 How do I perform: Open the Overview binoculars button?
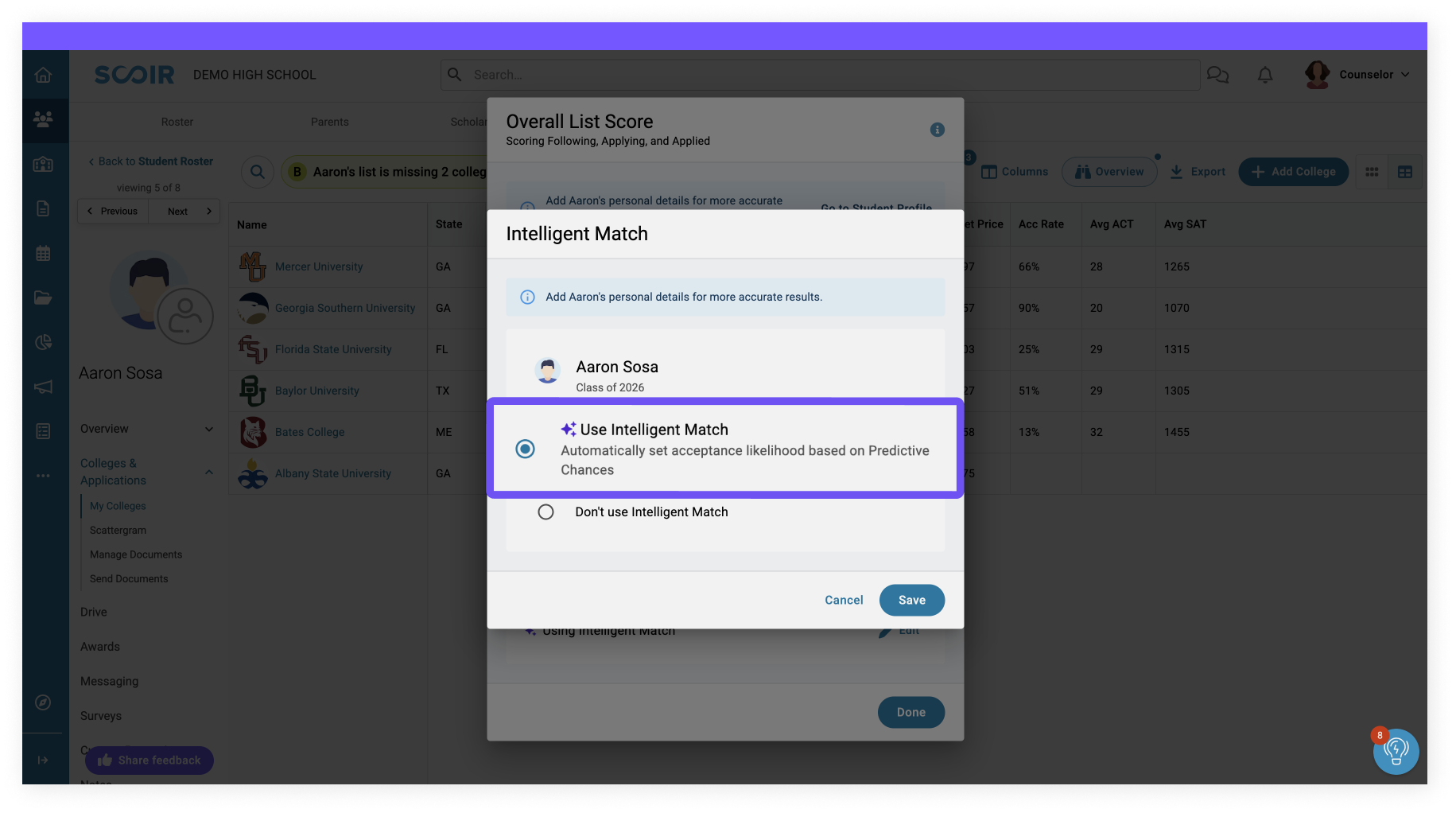[x=1109, y=172]
